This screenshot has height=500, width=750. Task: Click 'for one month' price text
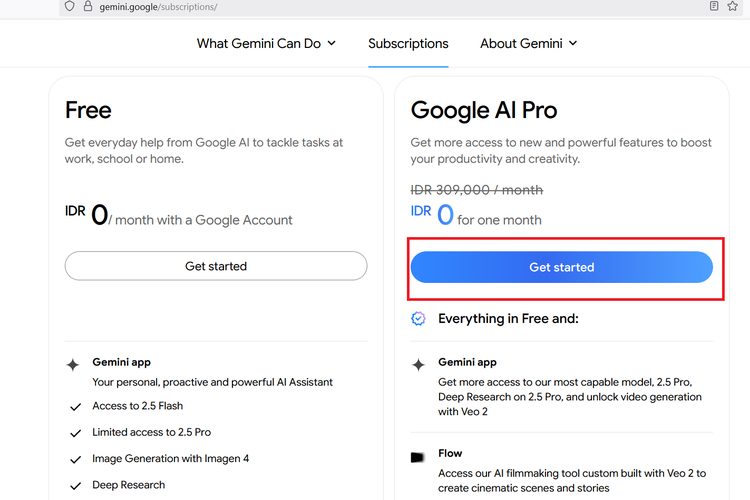[x=499, y=220]
